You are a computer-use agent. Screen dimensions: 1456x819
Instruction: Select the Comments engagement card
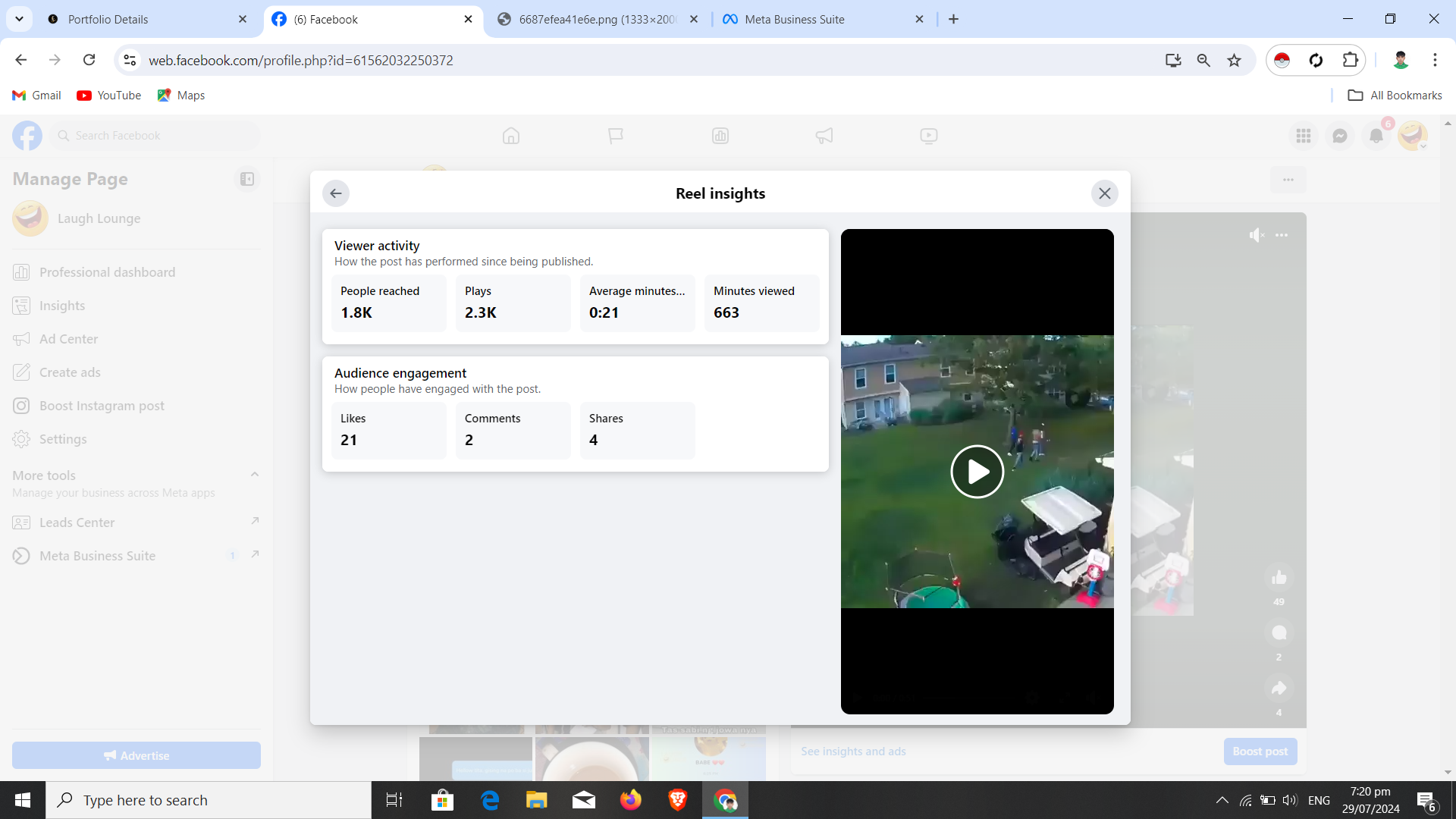[x=513, y=430]
